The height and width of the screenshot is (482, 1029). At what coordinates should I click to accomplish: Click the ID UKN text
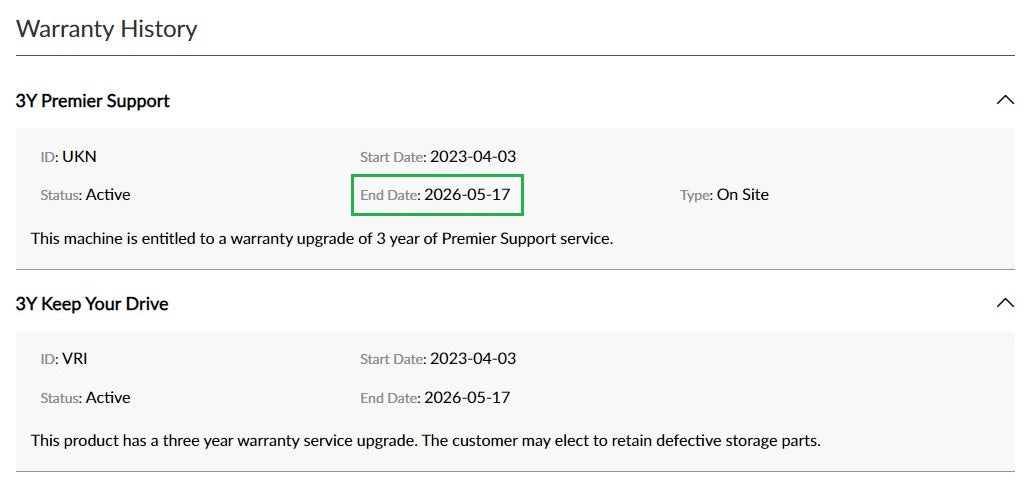click(68, 157)
